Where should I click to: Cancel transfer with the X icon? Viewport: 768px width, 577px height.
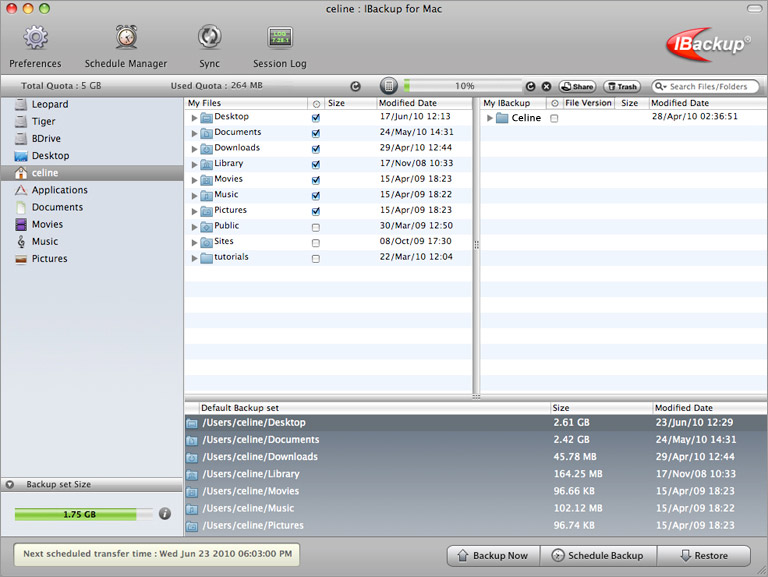[546, 86]
